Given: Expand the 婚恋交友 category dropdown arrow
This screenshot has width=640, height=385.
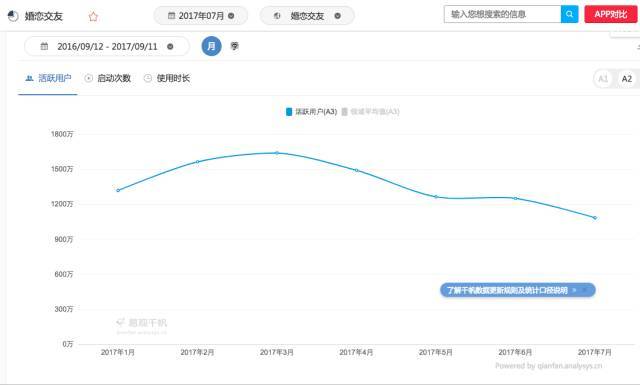Looking at the screenshot, I should 338,16.
